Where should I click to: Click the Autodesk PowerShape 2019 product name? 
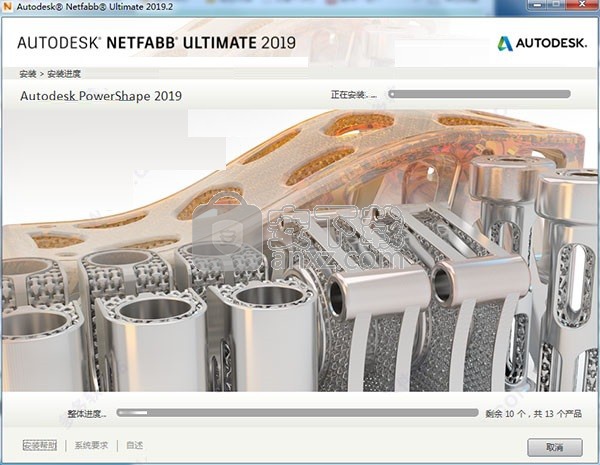pyautogui.click(x=101, y=96)
